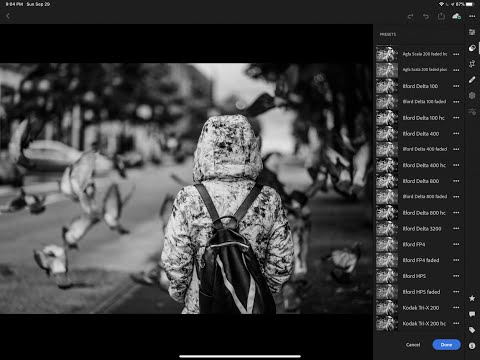Open three-dot menu for Ilford FP4
480x360 pixels.
[456, 244]
